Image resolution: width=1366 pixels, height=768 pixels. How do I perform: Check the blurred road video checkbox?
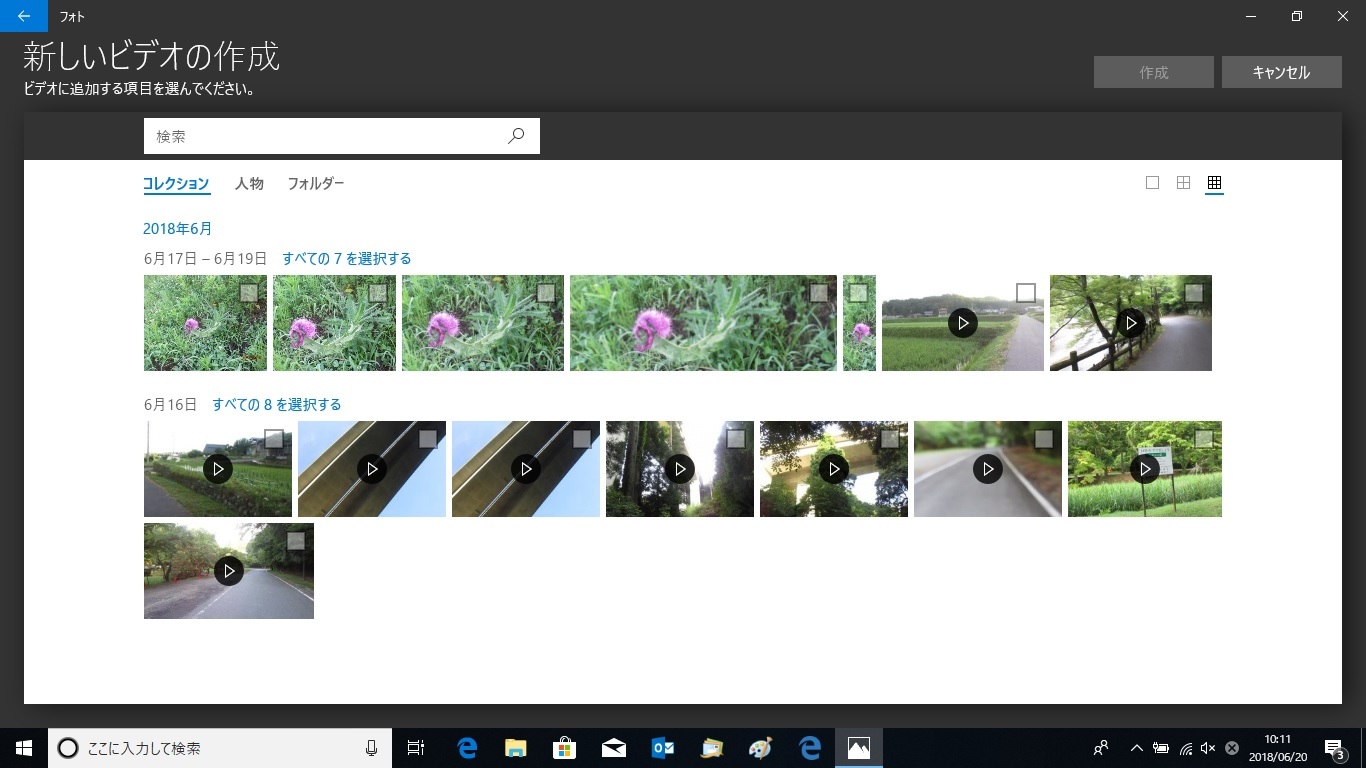(x=1043, y=439)
